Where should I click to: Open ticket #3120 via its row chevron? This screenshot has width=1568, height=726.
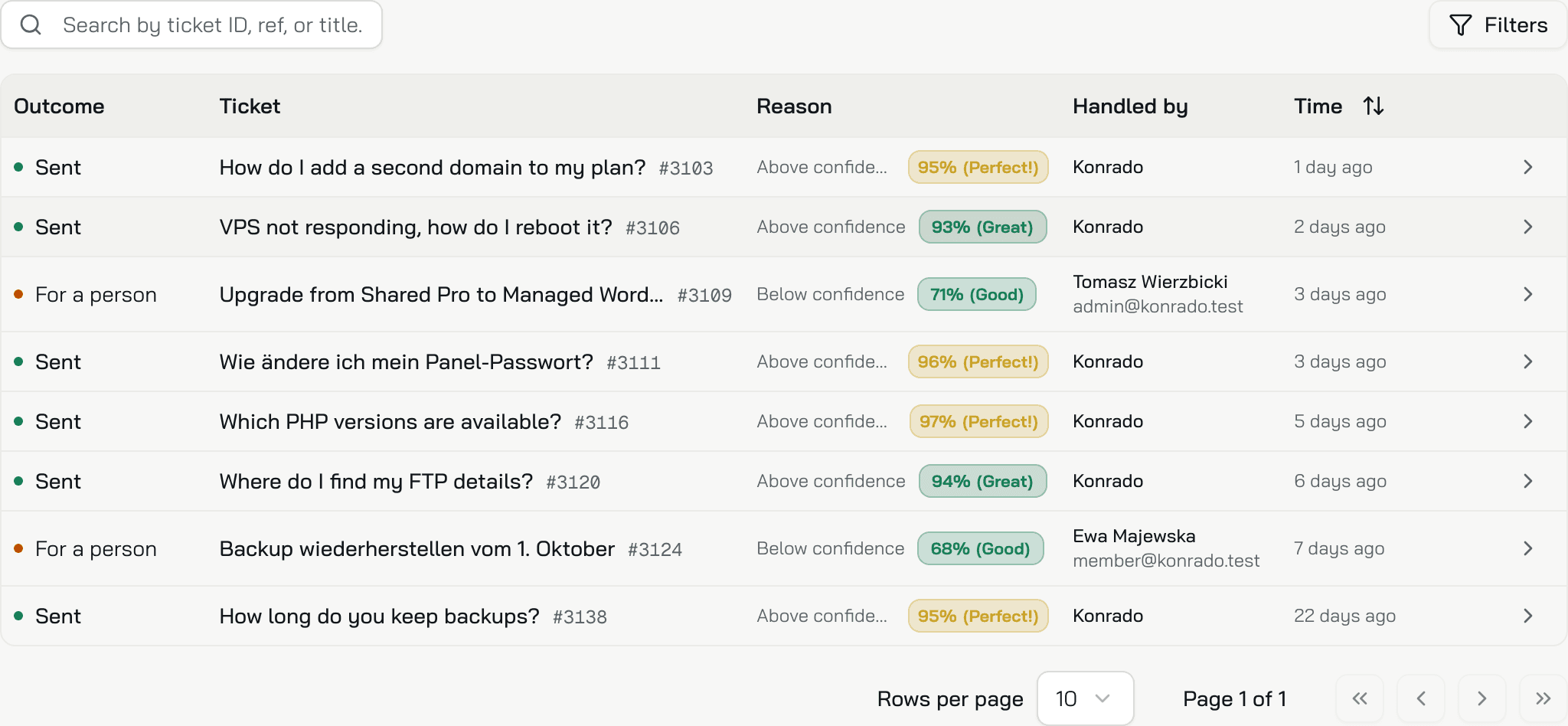(x=1527, y=481)
